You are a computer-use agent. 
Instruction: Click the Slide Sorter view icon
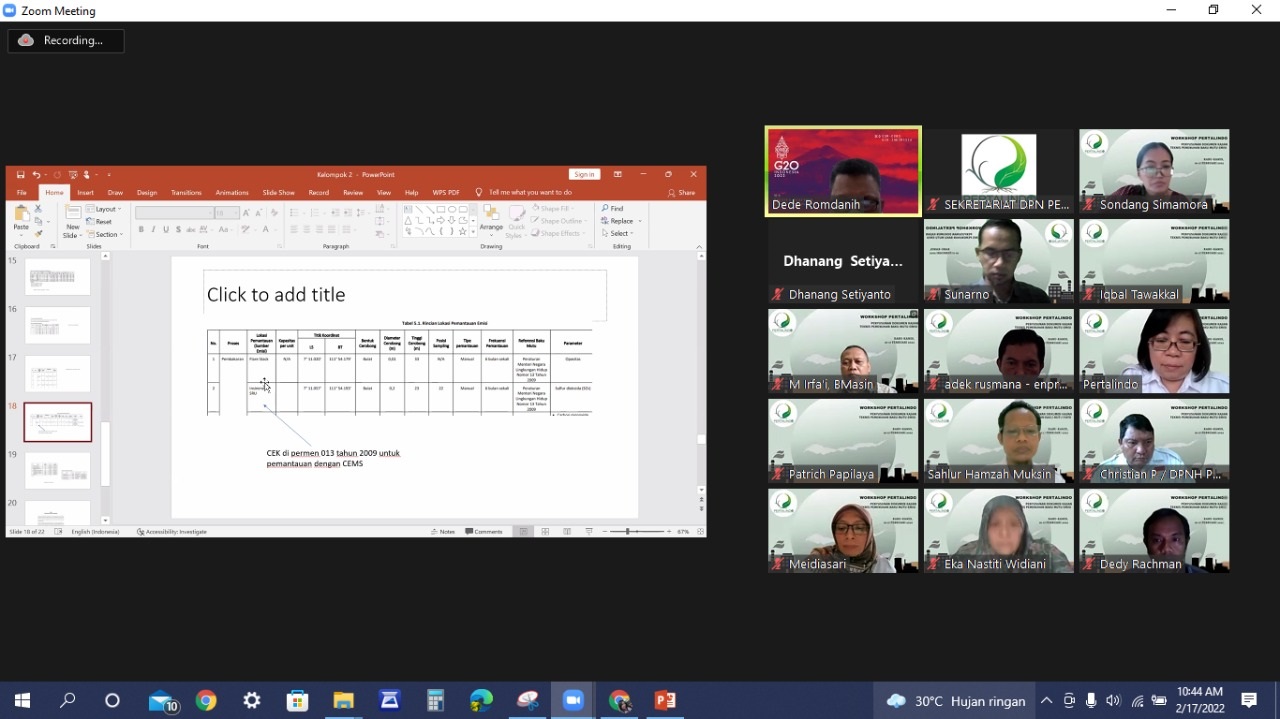coord(545,532)
